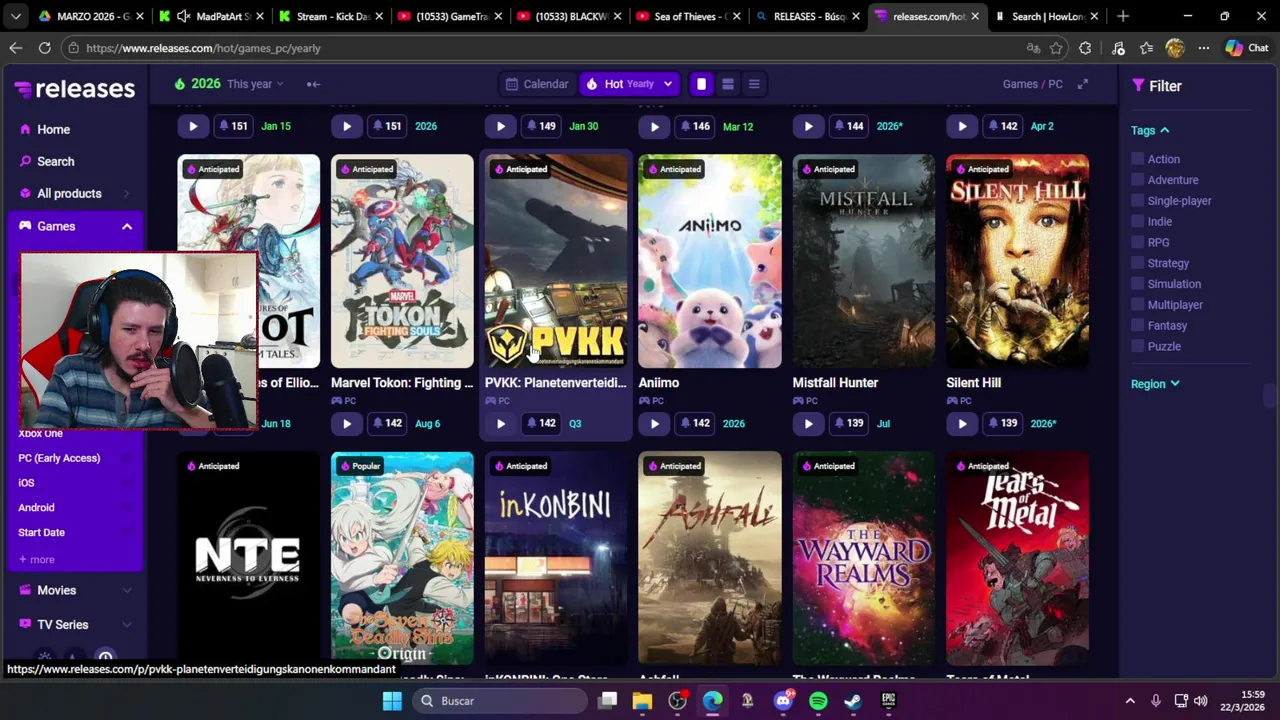Check the Fantasy tag filter
Screen dimensions: 1280x720
click(x=1137, y=325)
